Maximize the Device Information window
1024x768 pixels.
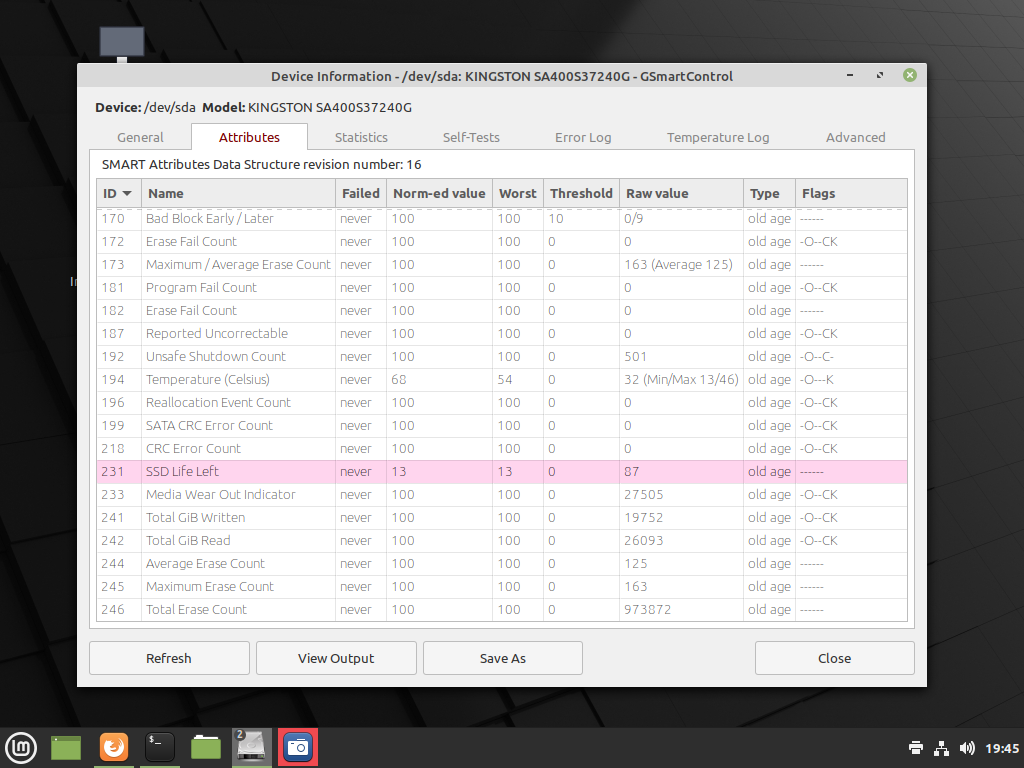click(880, 76)
